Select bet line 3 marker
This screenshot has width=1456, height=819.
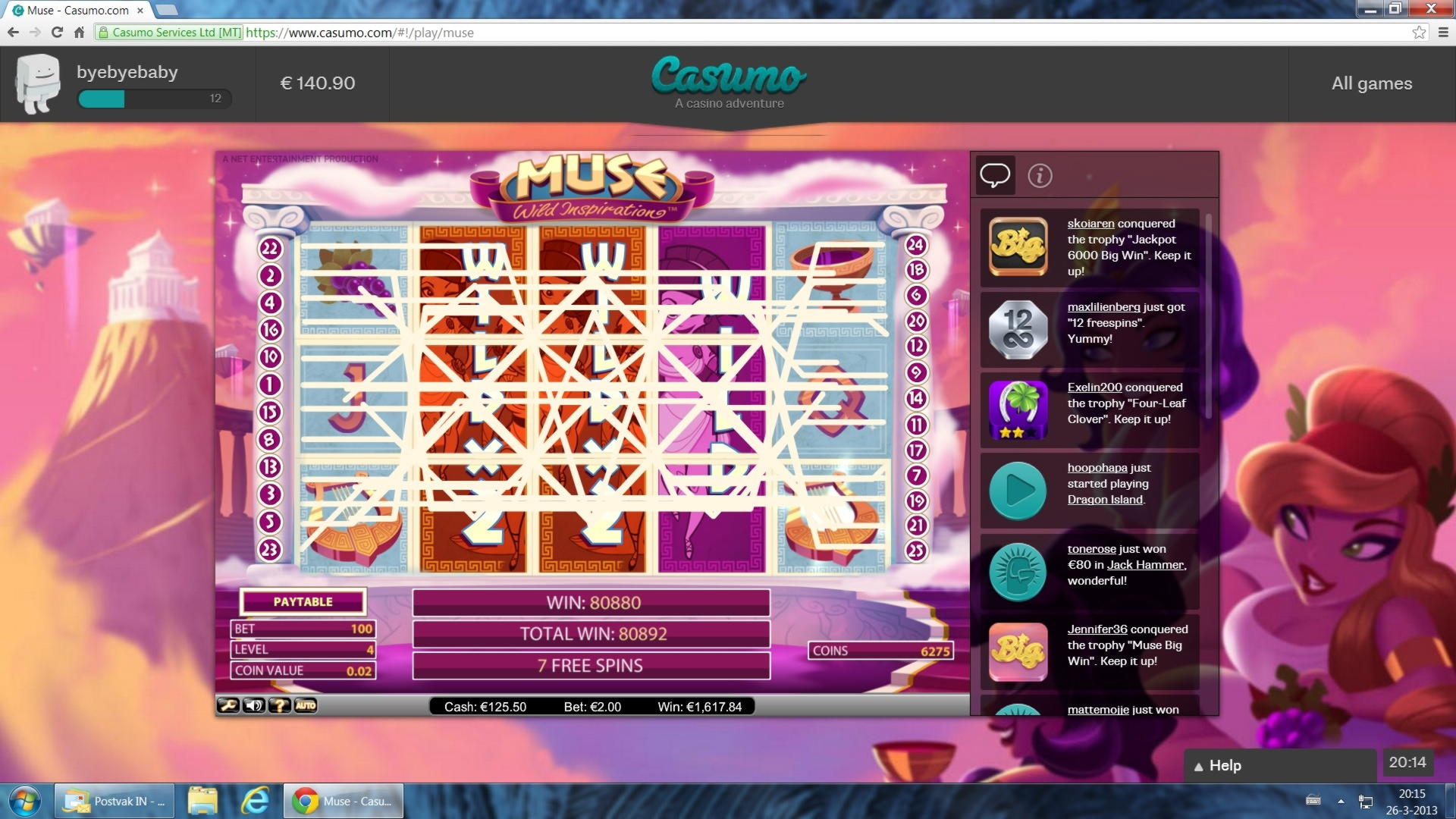(270, 494)
